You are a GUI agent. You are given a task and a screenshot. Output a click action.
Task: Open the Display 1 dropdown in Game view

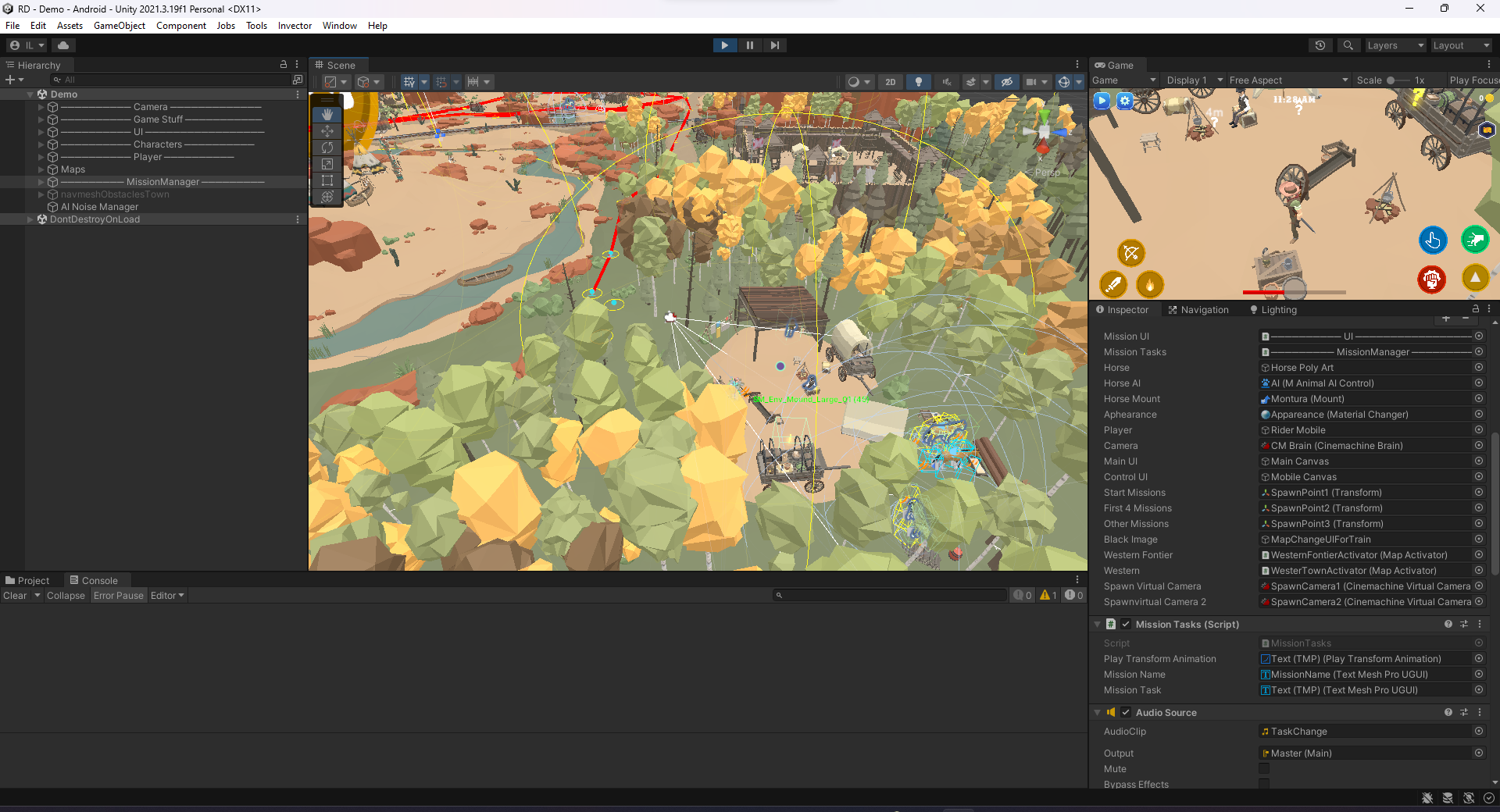click(1195, 80)
